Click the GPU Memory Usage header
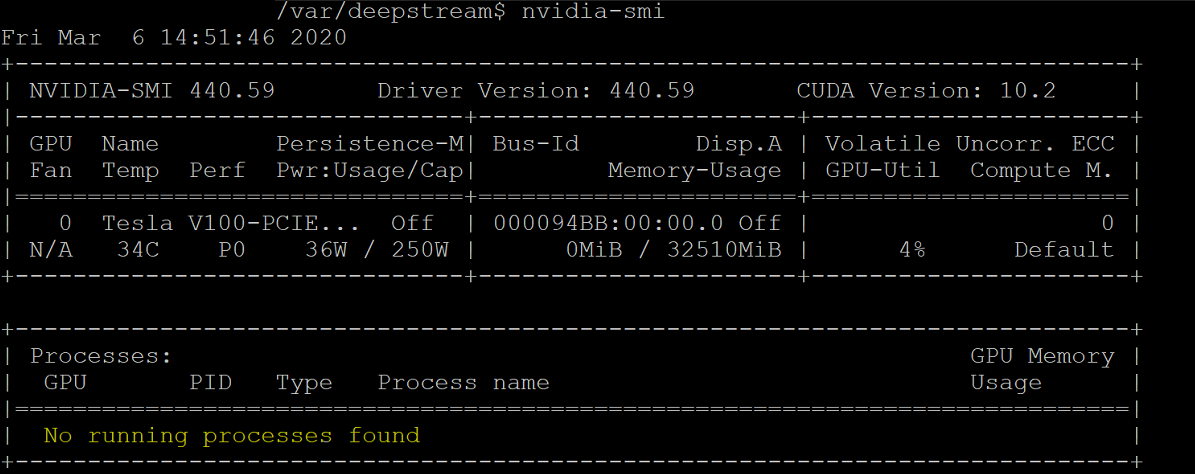Image resolution: width=1195 pixels, height=474 pixels. [x=1042, y=369]
